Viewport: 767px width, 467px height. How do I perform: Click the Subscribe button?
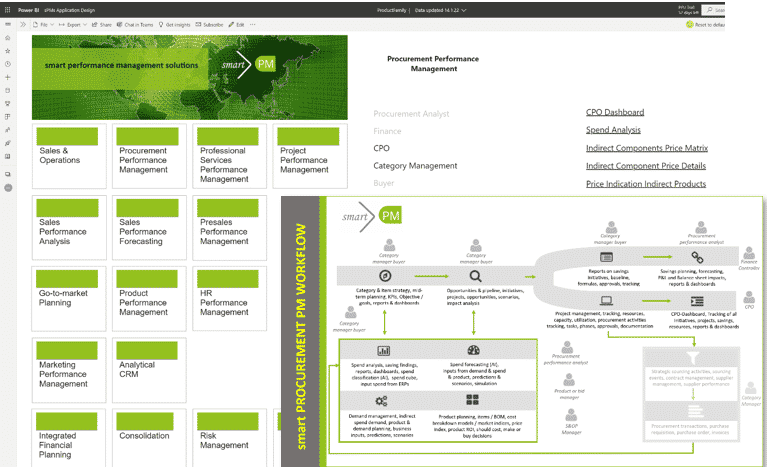[x=209, y=24]
